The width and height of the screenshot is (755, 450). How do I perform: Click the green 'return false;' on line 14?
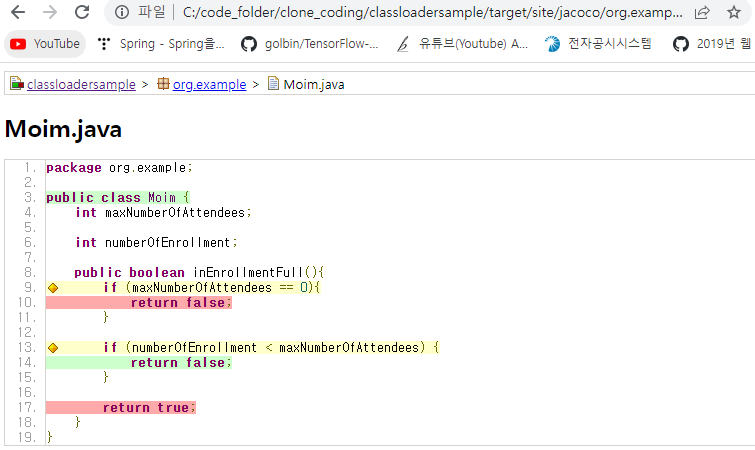click(x=181, y=362)
